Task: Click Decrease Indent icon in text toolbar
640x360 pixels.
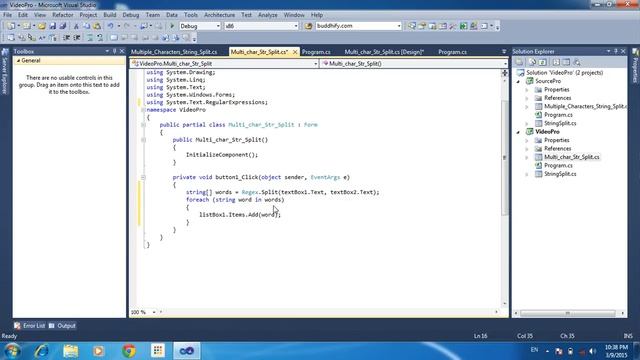Action: click(x=66, y=38)
